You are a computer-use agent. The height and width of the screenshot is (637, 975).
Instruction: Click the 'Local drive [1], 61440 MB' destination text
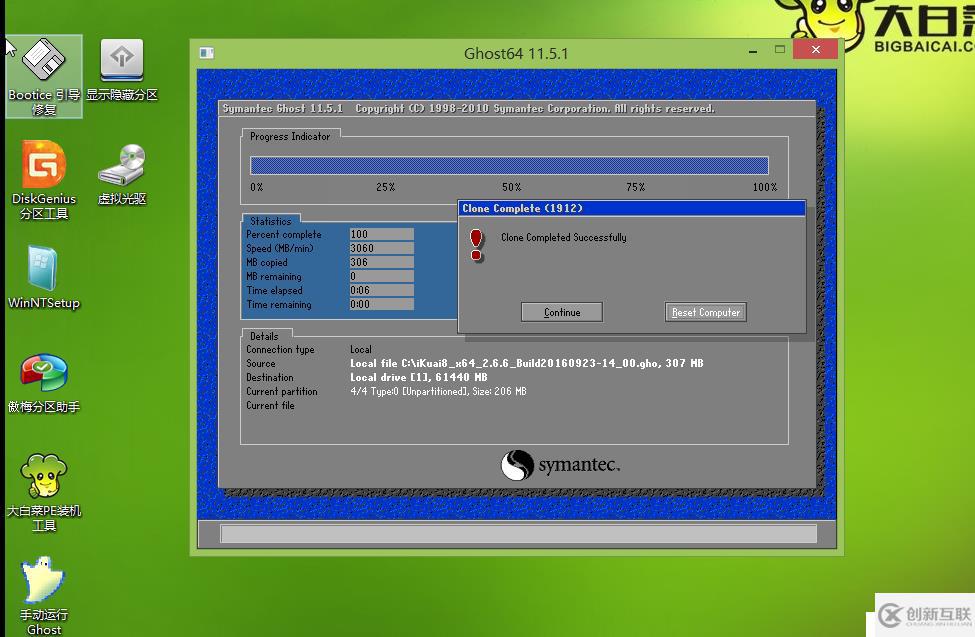[418, 377]
